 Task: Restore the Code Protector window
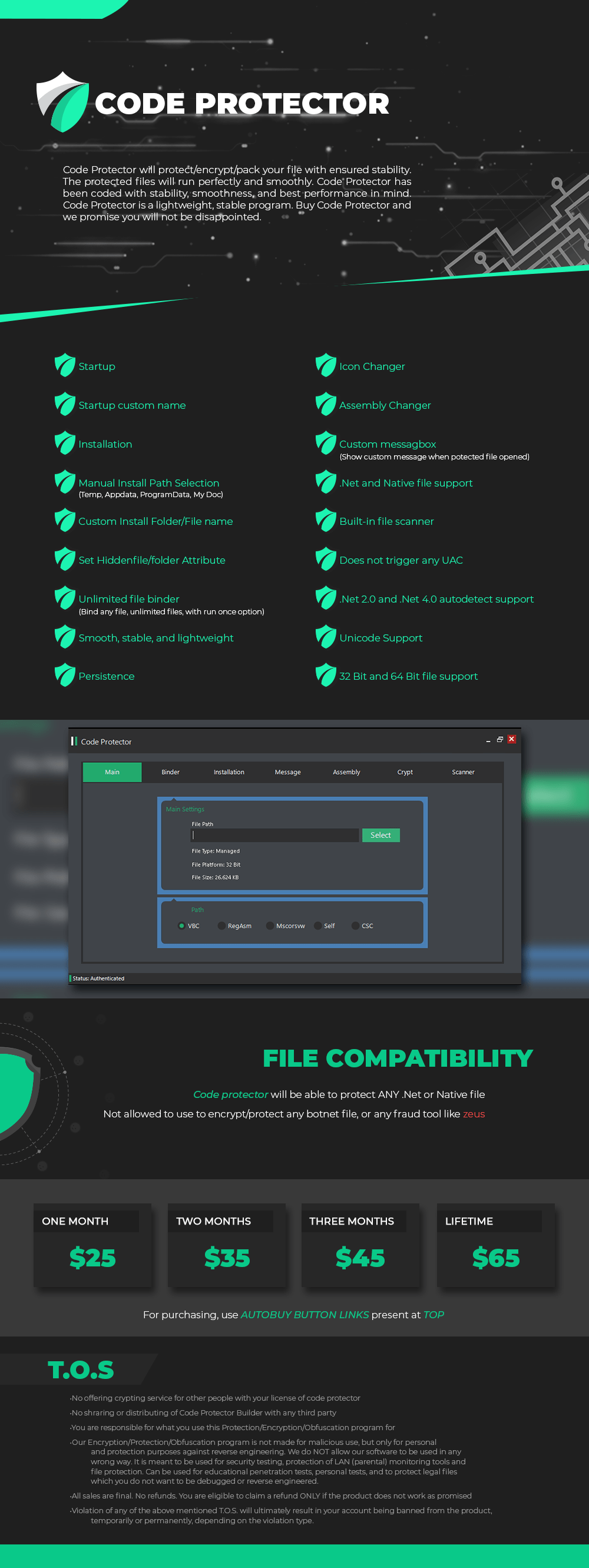pyautogui.click(x=499, y=740)
